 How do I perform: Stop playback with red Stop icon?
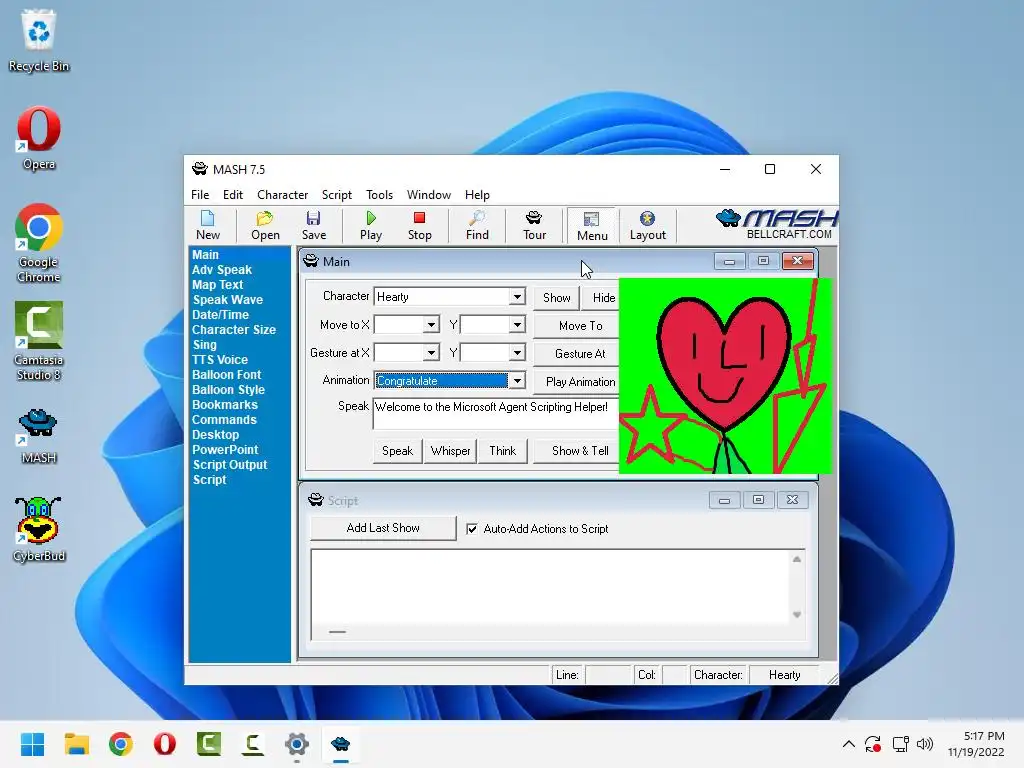coord(419,225)
